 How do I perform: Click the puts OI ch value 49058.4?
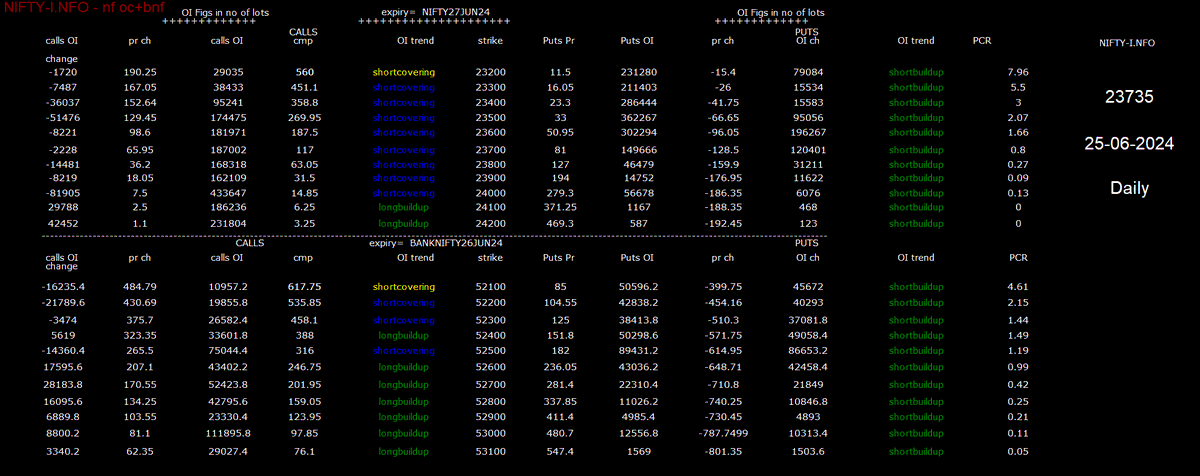(x=808, y=335)
